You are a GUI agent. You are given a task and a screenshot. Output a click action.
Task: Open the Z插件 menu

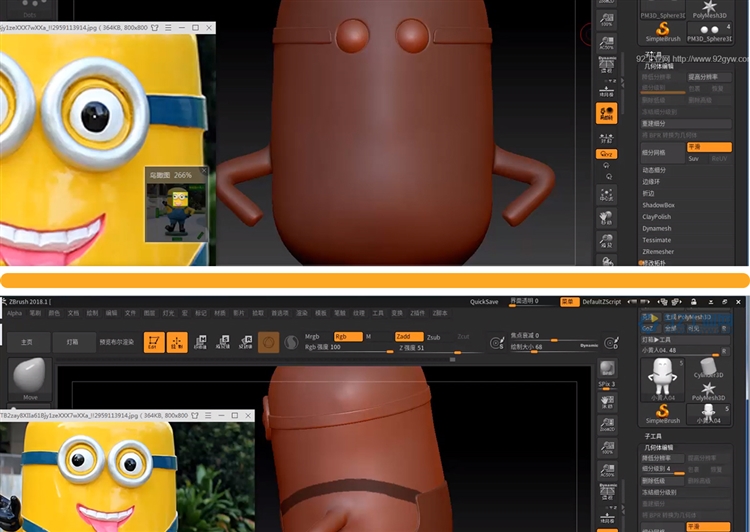(417, 313)
